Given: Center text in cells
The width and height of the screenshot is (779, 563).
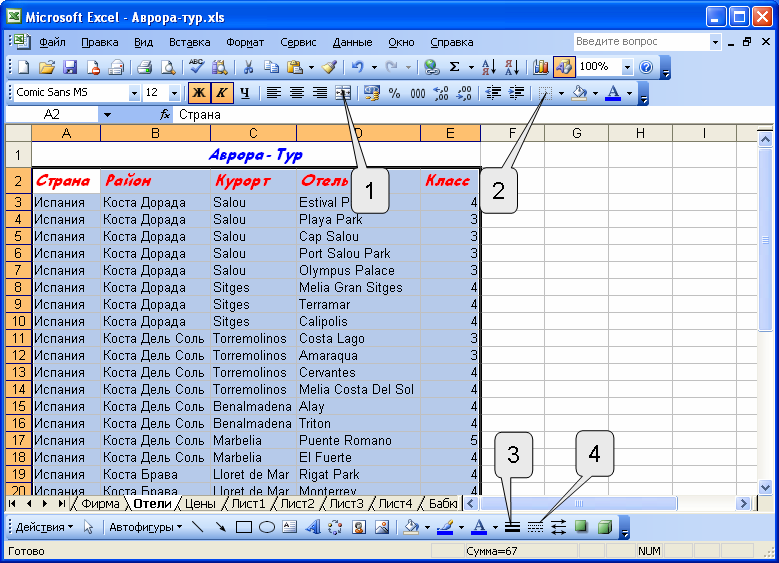Looking at the screenshot, I should [297, 92].
